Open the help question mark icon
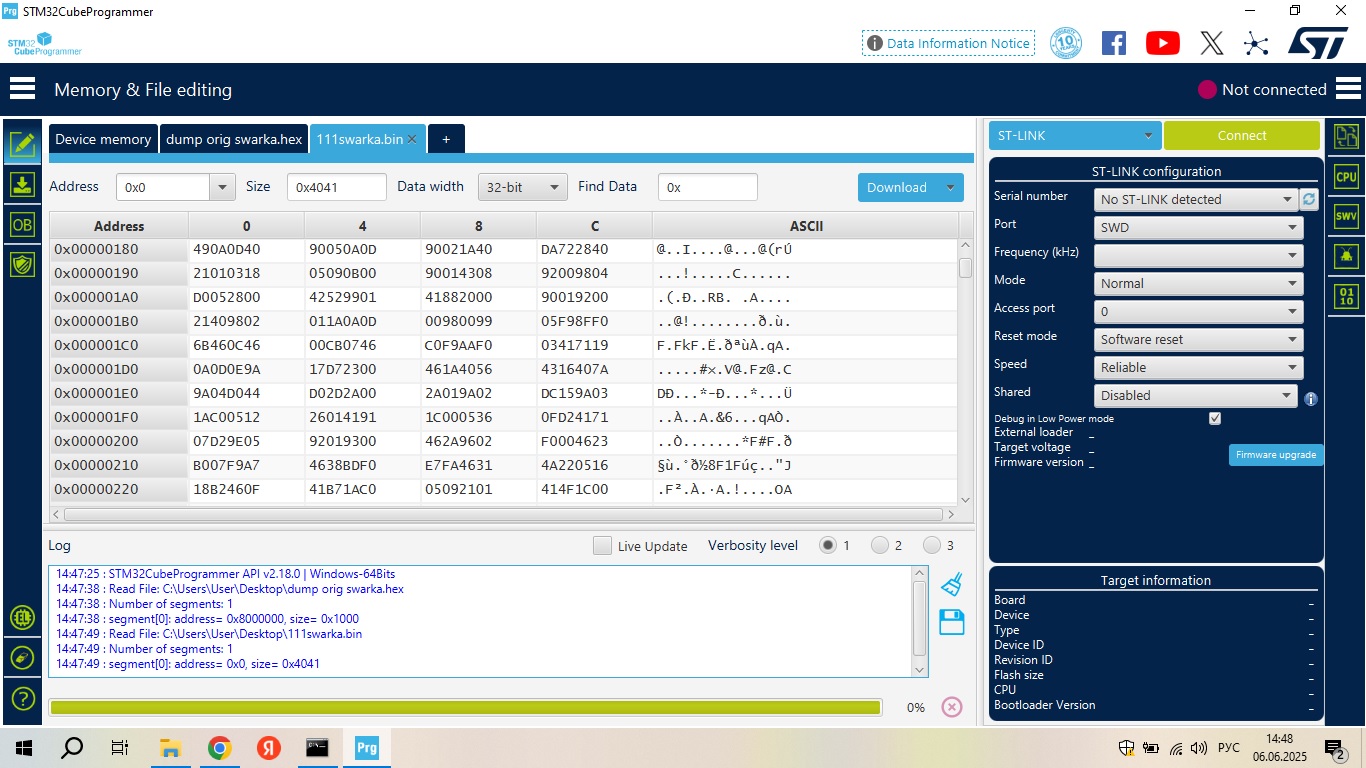This screenshot has width=1366, height=768. tap(22, 698)
